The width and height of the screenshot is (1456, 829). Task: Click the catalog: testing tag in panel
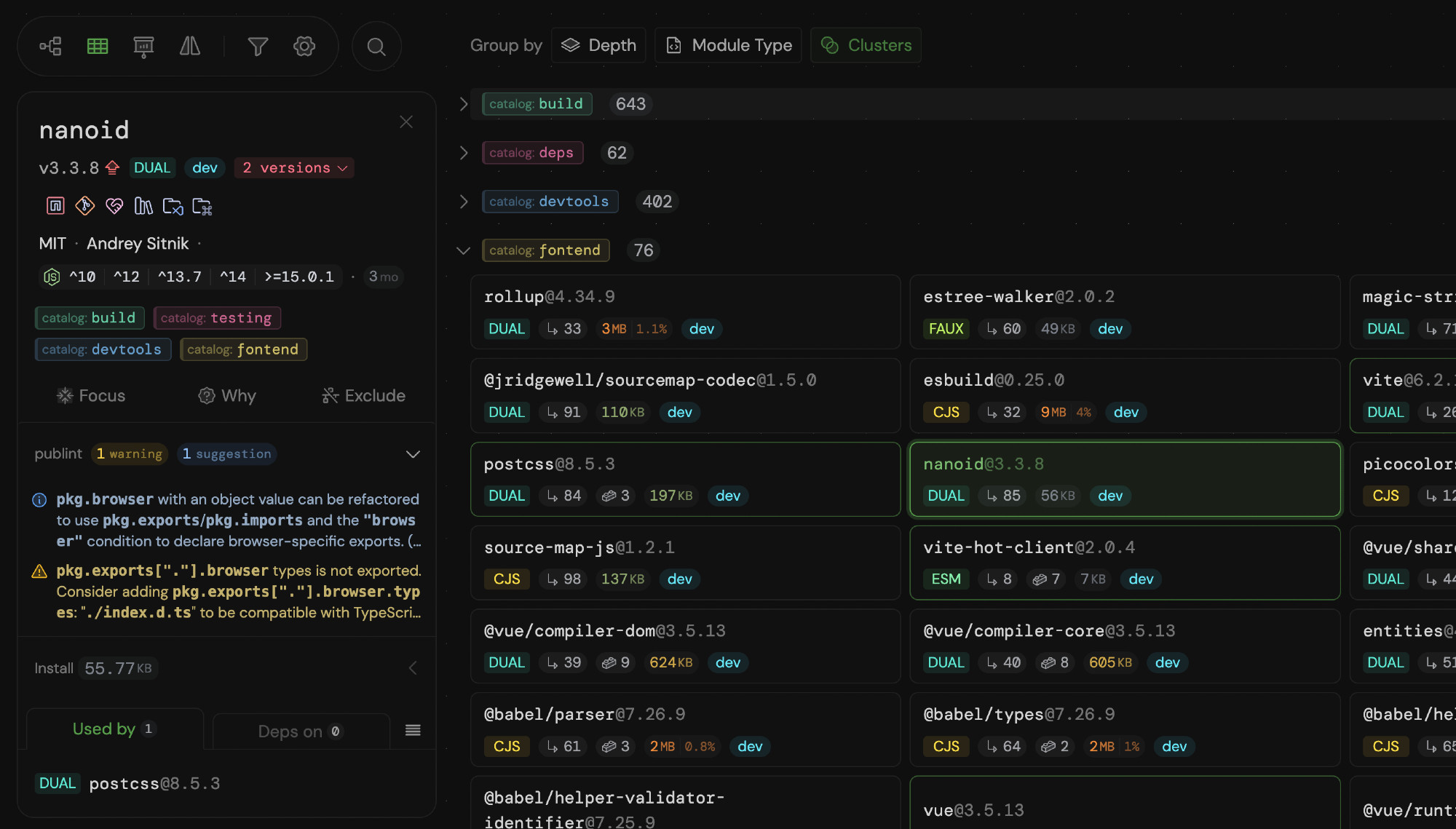pyautogui.click(x=217, y=318)
